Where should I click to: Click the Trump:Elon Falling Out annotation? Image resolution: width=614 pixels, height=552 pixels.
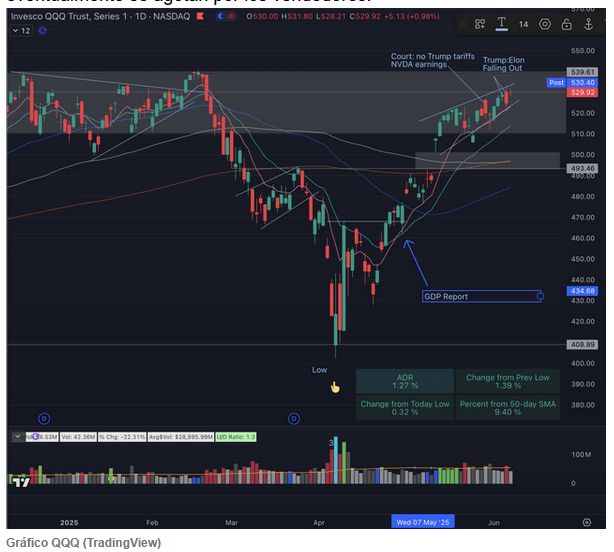503,64
